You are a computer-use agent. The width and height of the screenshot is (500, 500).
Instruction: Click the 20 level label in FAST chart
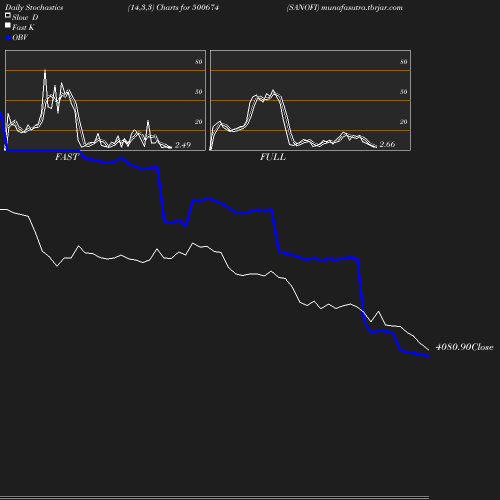[198, 122]
